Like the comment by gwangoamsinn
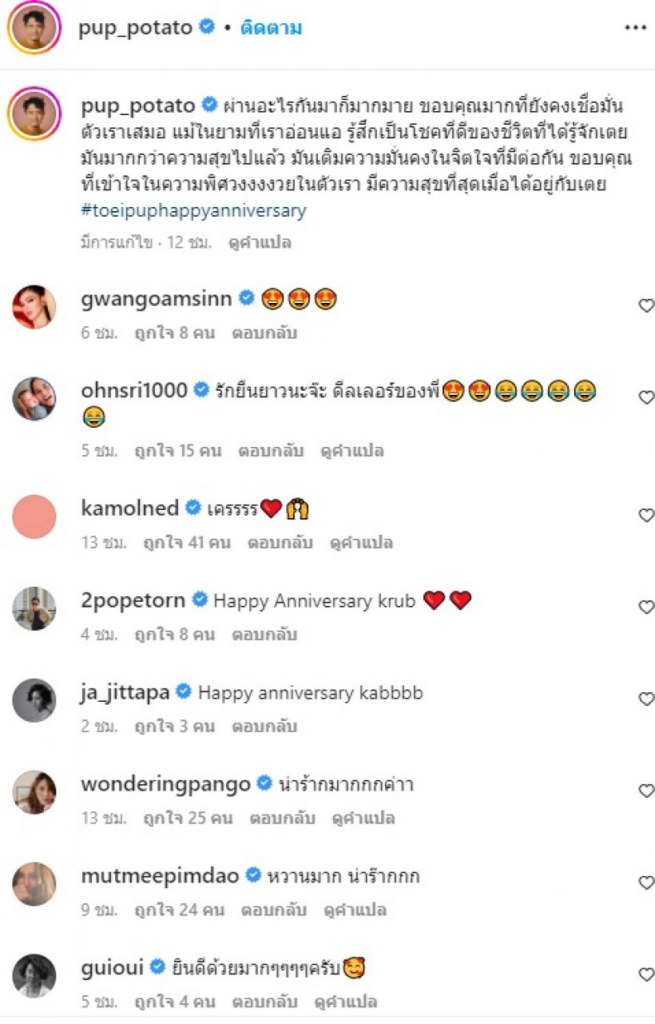The height and width of the screenshot is (1024, 655). pyautogui.click(x=646, y=306)
